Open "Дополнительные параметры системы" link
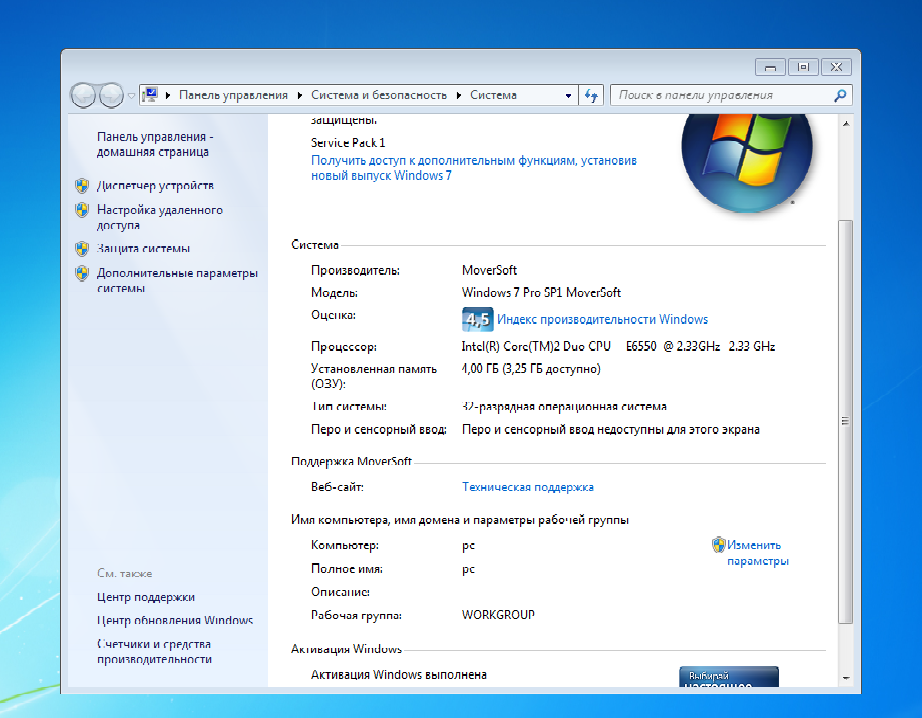922x718 pixels. click(x=178, y=280)
